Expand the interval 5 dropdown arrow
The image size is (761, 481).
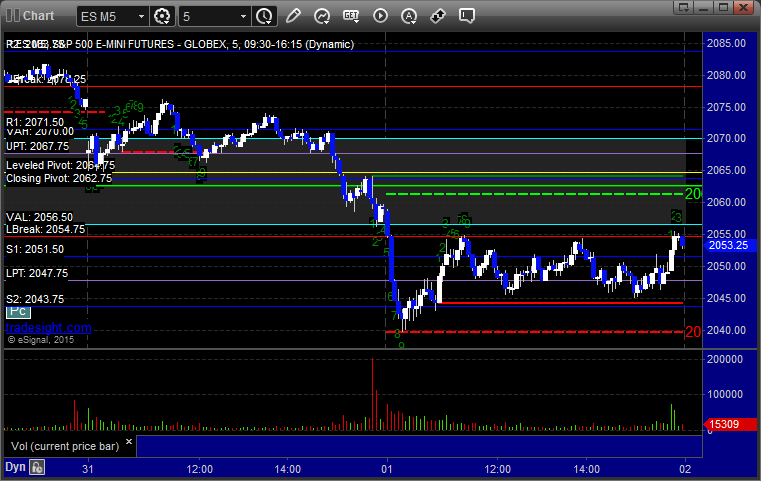pyautogui.click(x=244, y=17)
